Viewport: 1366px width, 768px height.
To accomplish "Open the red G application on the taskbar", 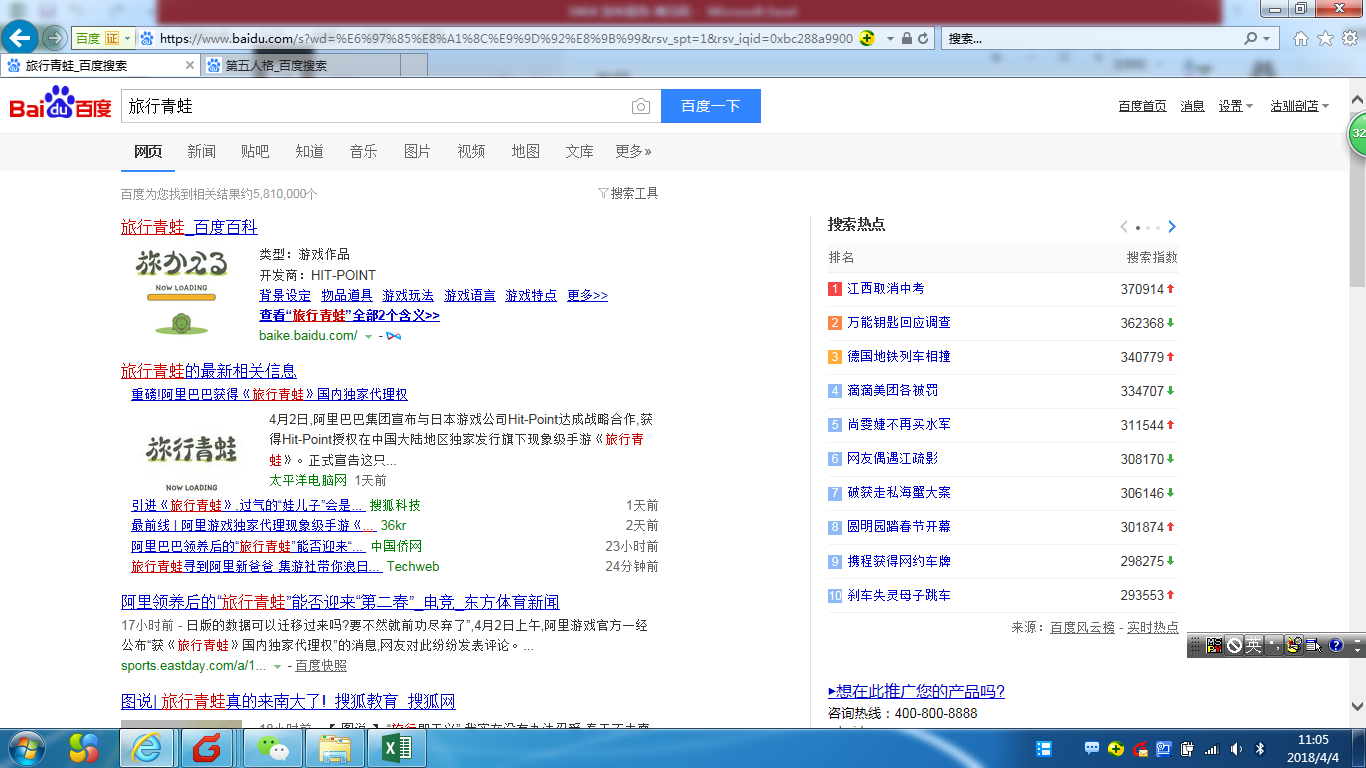I will (x=207, y=748).
